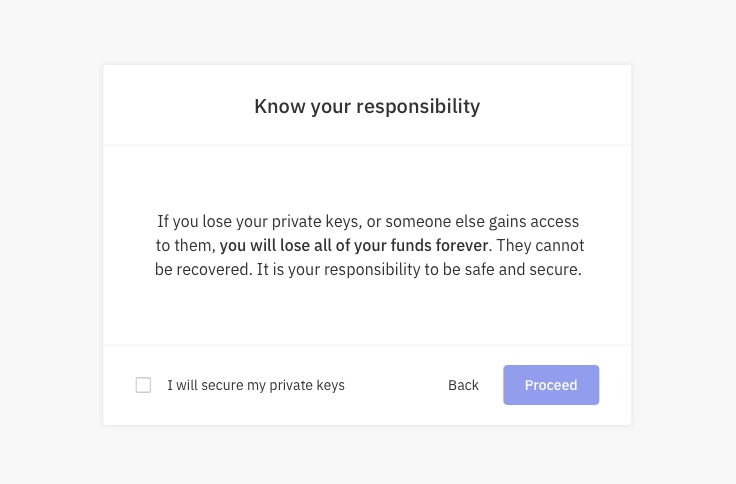
Task: Click the "Know your responsibility" heading
Action: pos(366,106)
